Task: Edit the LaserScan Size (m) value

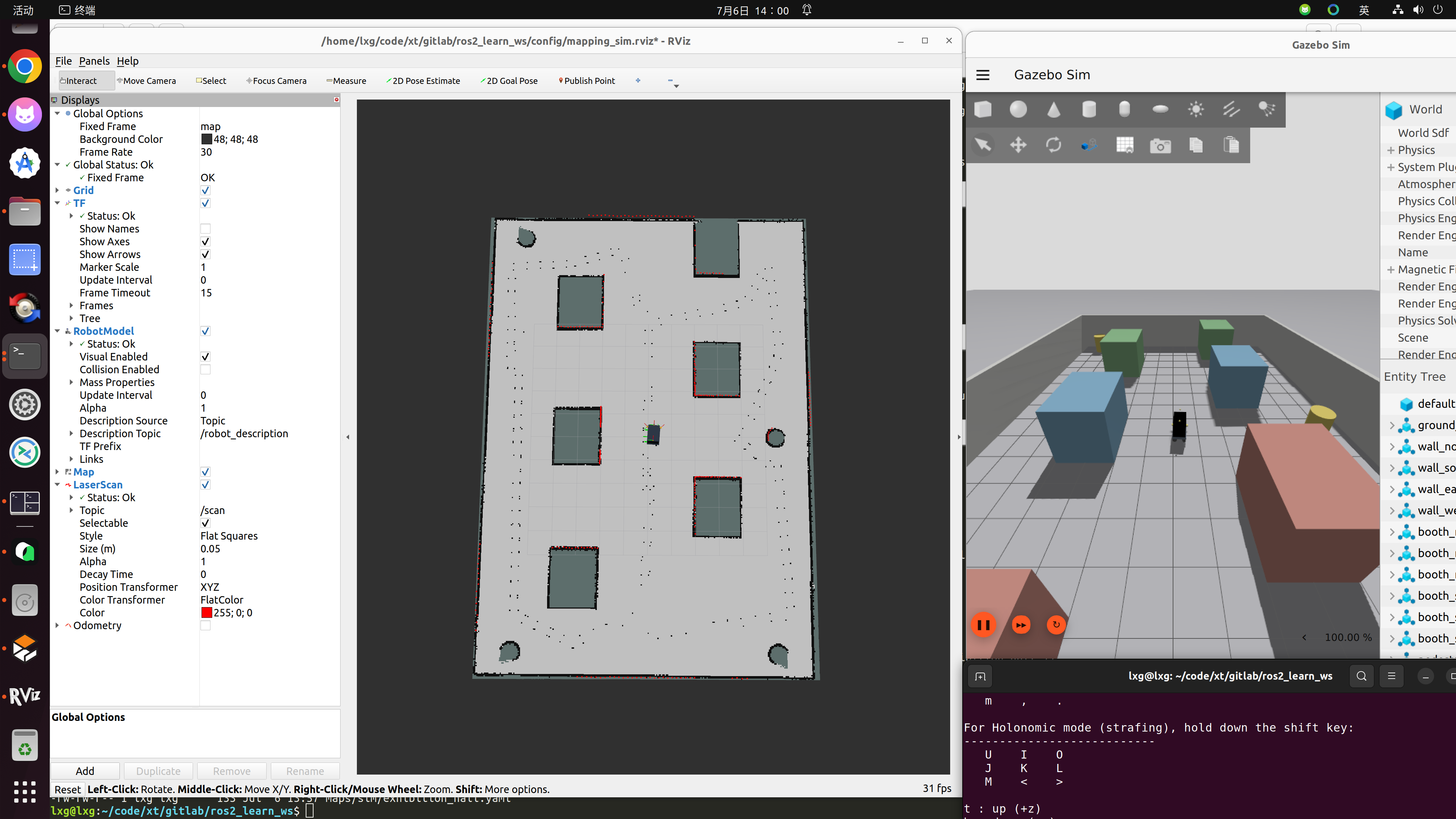Action: [269, 549]
